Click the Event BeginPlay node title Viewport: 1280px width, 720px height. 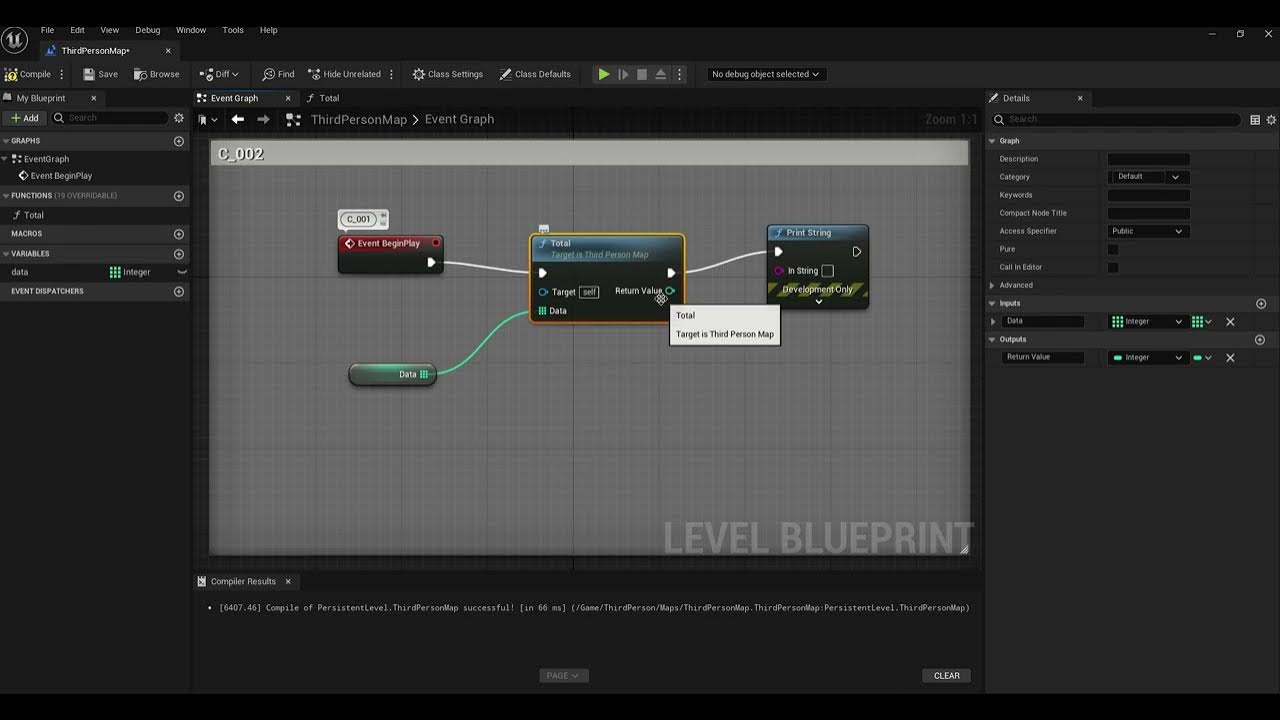[x=388, y=243]
